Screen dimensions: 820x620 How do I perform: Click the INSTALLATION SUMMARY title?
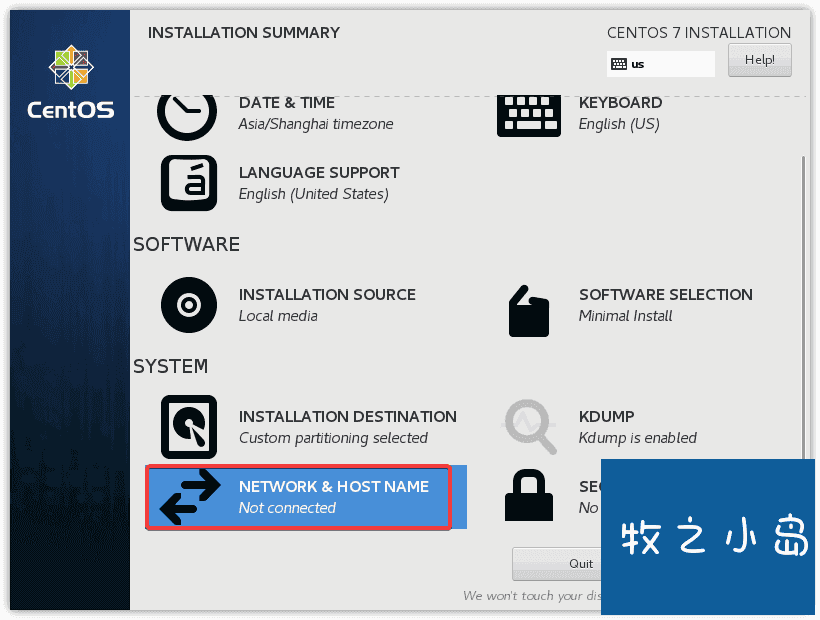244,32
